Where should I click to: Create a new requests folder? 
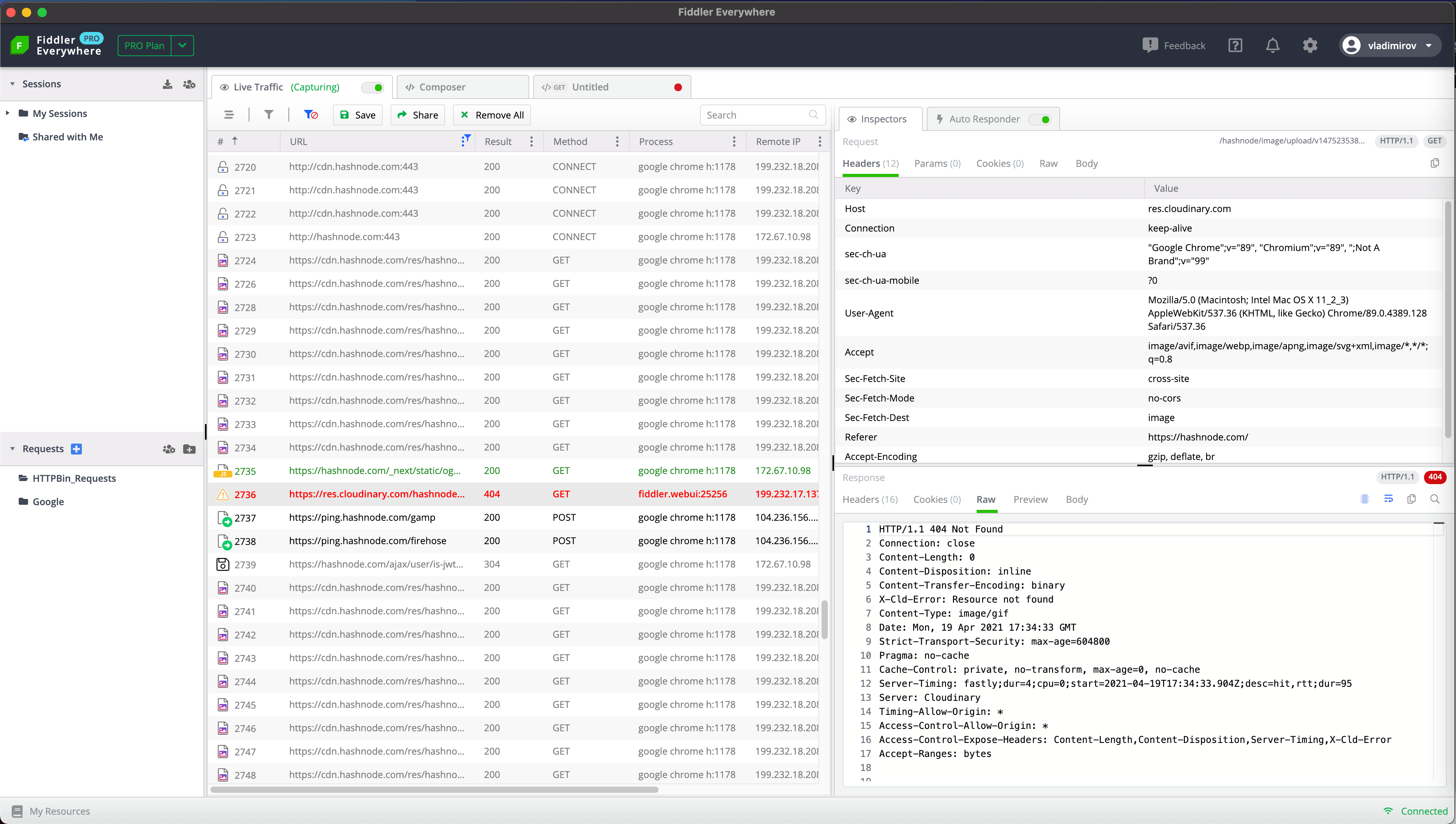coord(189,449)
